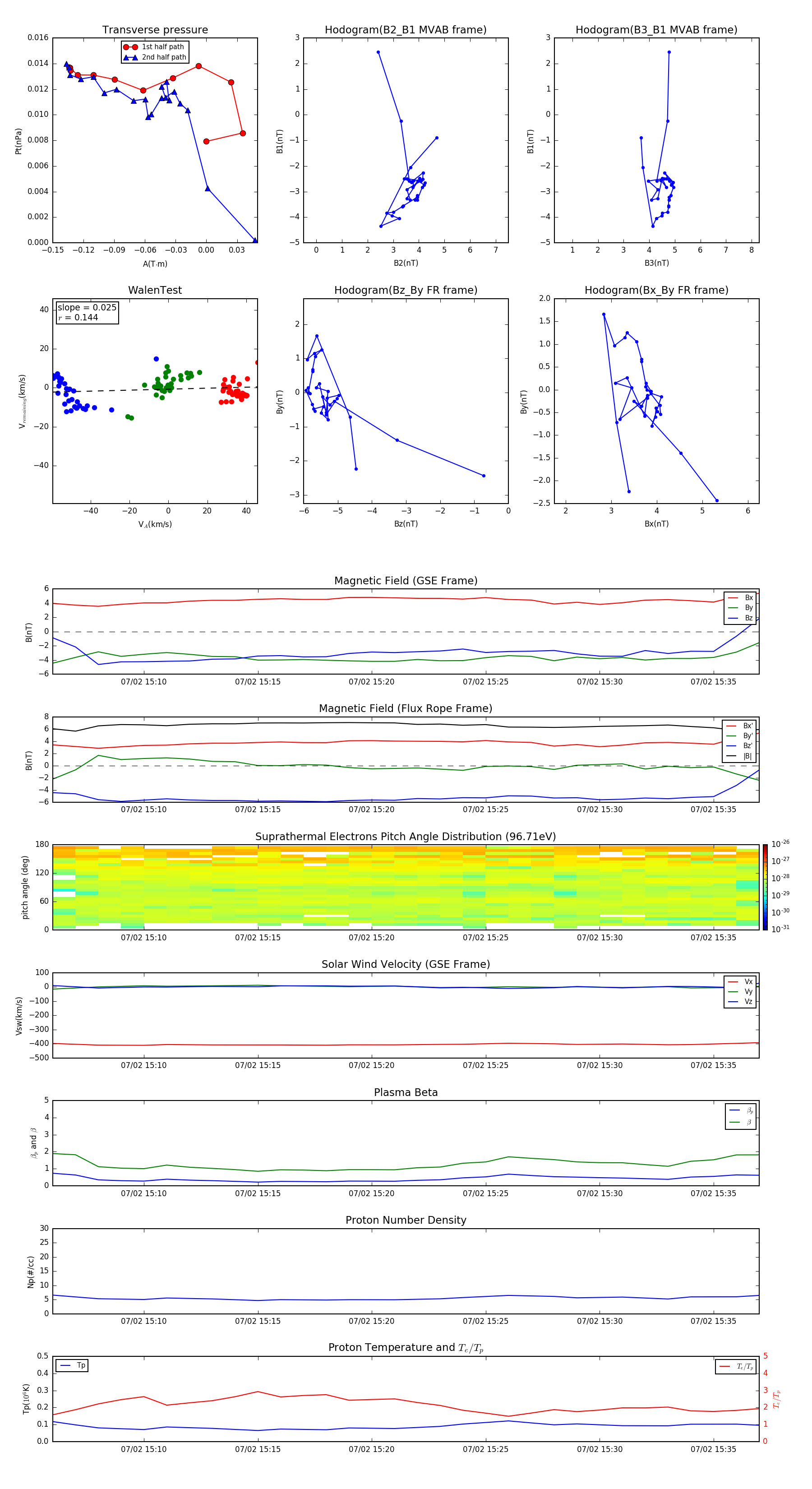Click 'Hodogram(B3_B1 MVAB frame)' title
Image resolution: width=812 pixels, height=1489 pixels.
click(656, 30)
